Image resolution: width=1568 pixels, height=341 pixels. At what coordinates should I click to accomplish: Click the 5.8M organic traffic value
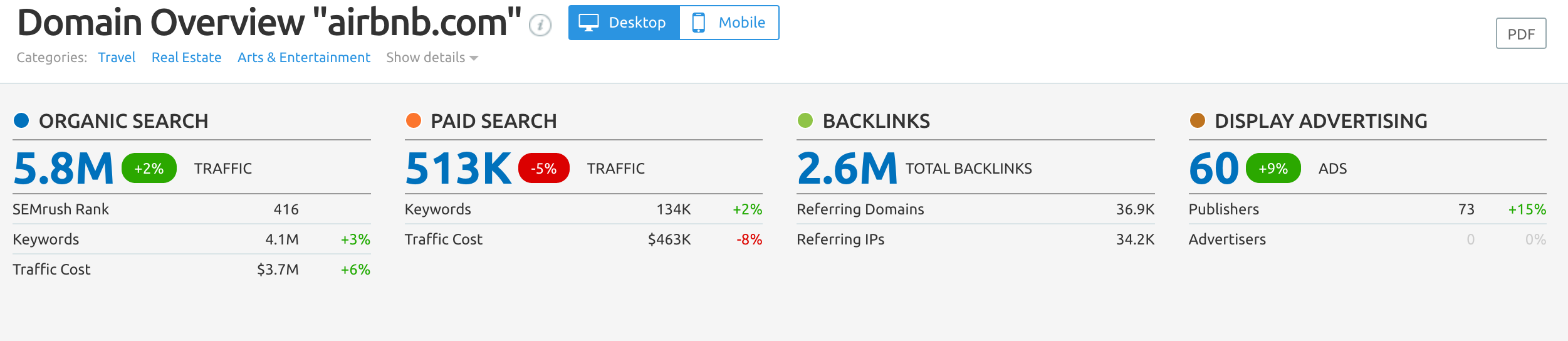coord(63,169)
